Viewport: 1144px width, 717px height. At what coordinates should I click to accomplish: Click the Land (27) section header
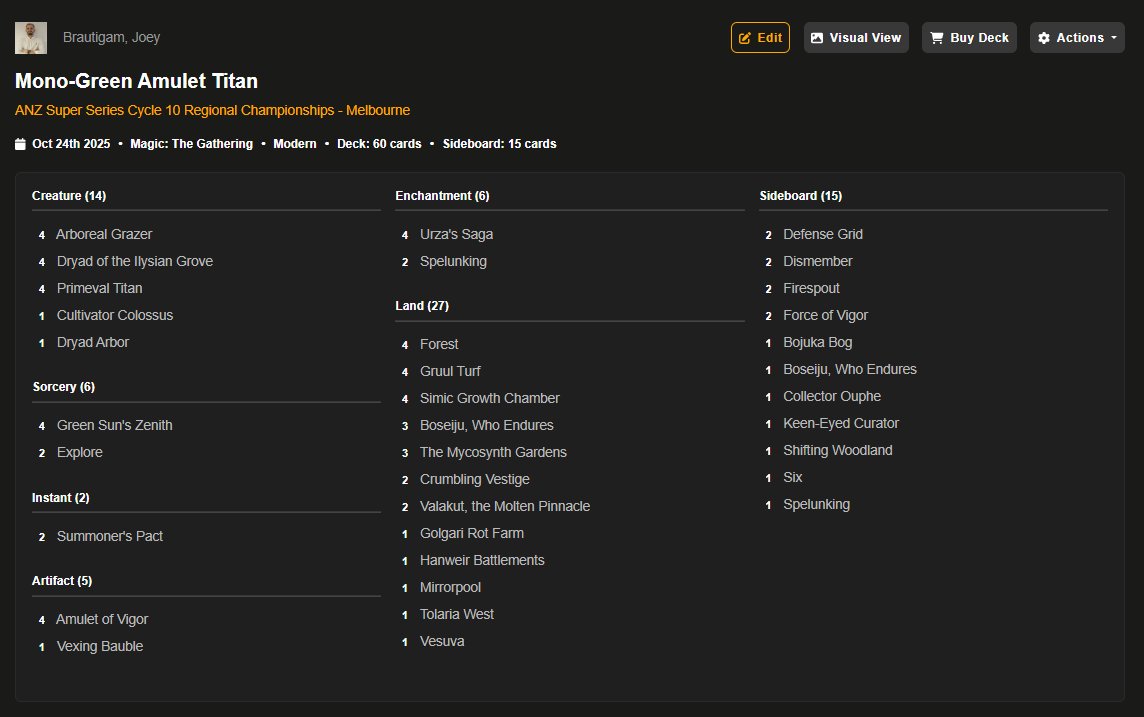(422, 306)
